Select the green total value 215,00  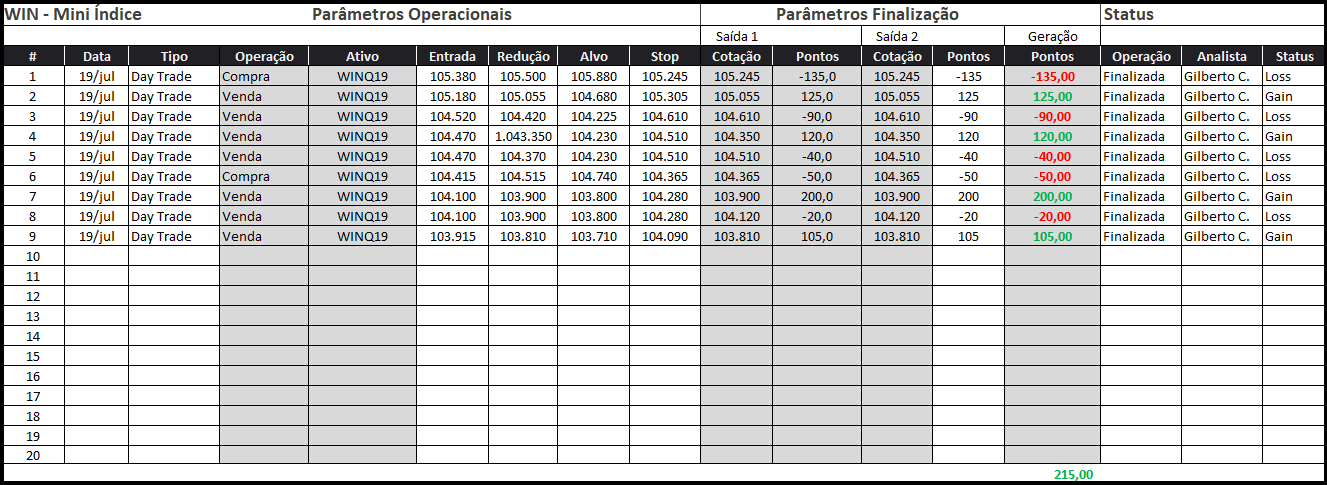1073,475
